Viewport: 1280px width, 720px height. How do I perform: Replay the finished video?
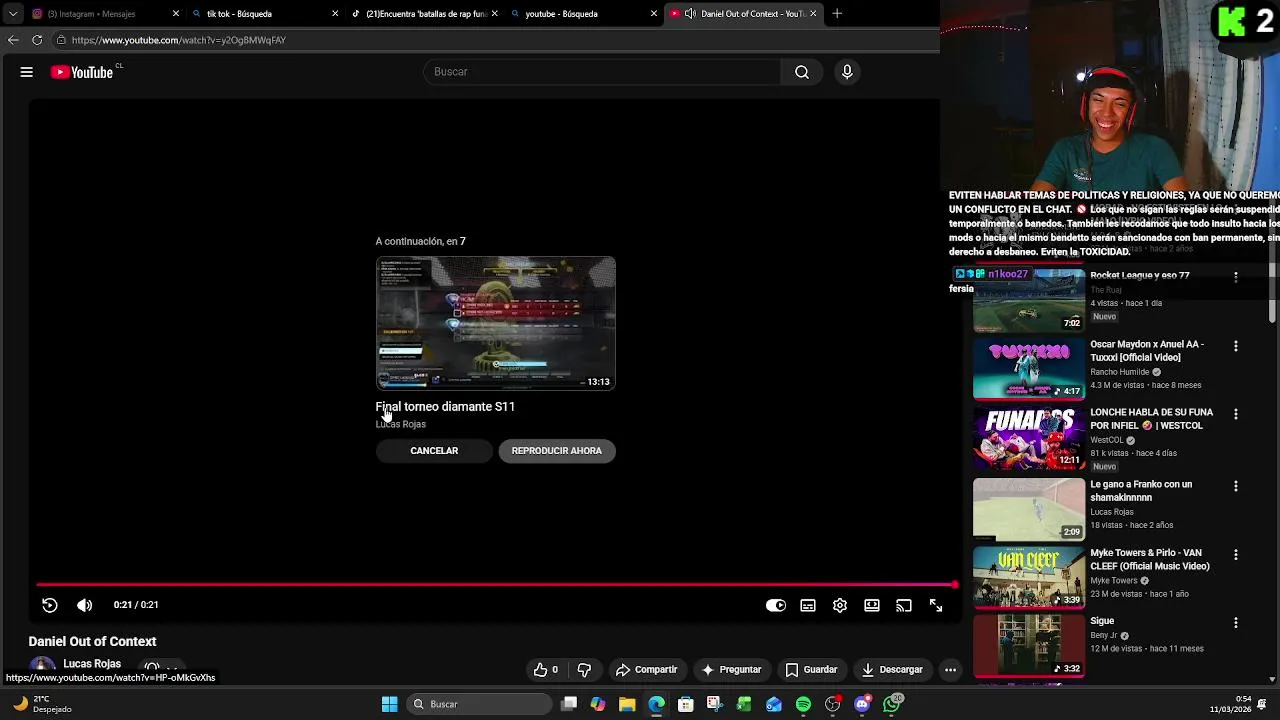click(50, 605)
